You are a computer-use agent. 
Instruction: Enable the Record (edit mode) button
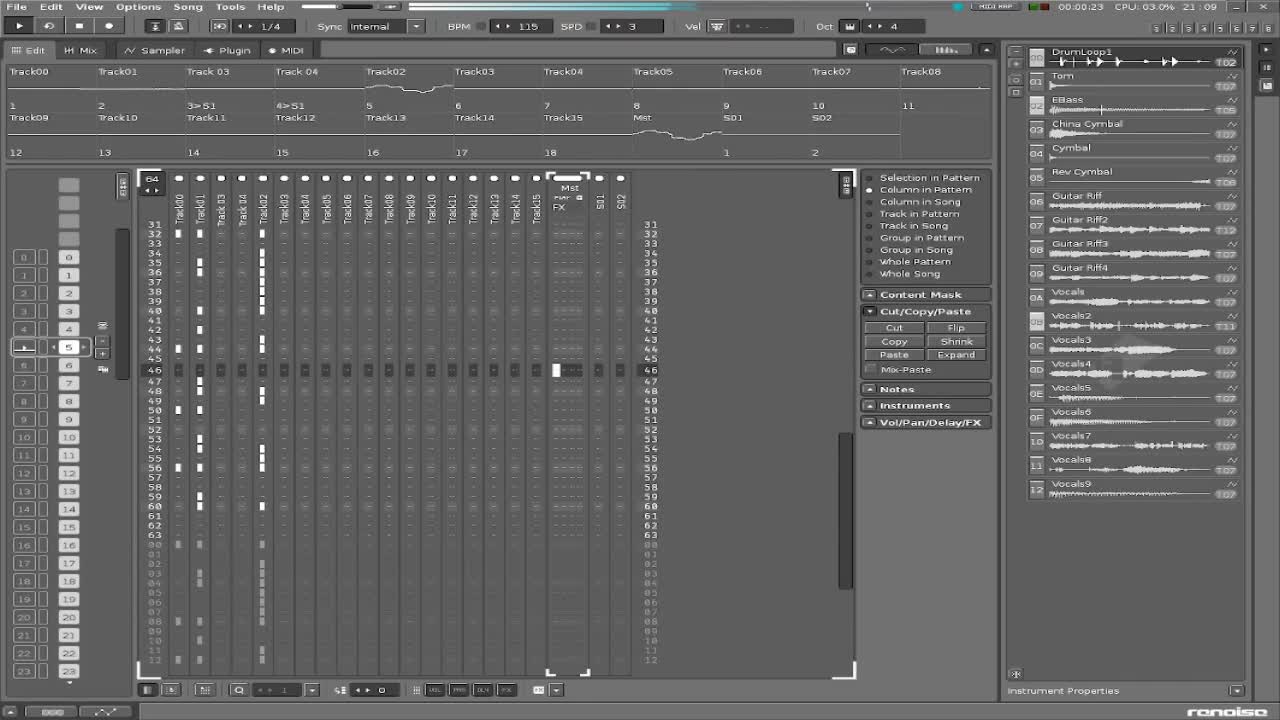pos(109,26)
